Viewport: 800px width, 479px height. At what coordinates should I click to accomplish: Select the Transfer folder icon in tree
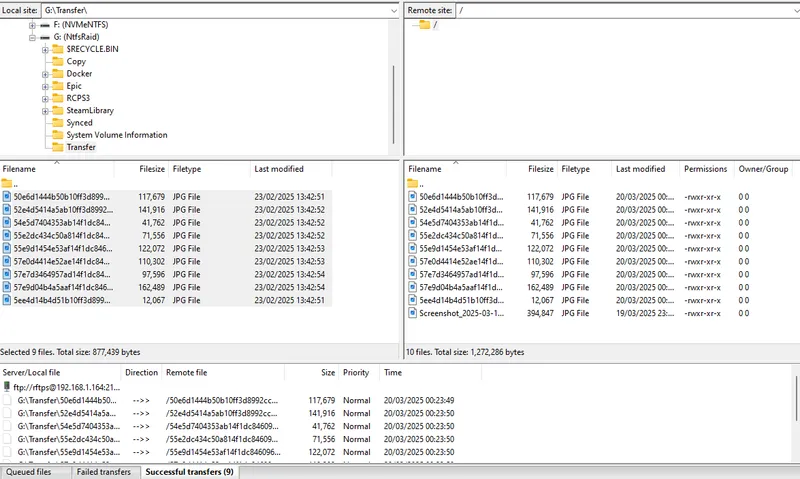(x=58, y=147)
